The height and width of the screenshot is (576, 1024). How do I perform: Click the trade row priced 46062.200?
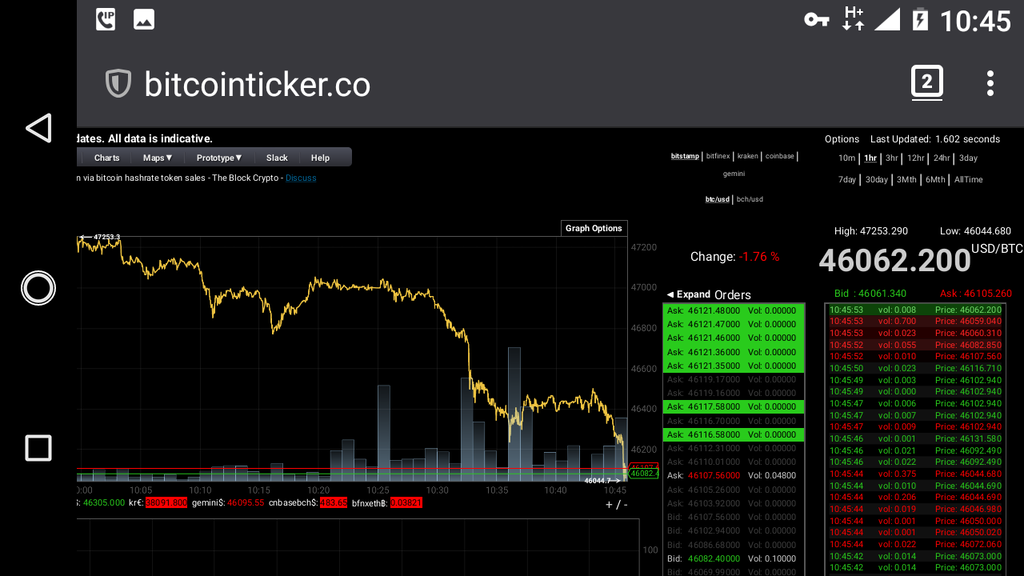pos(915,310)
